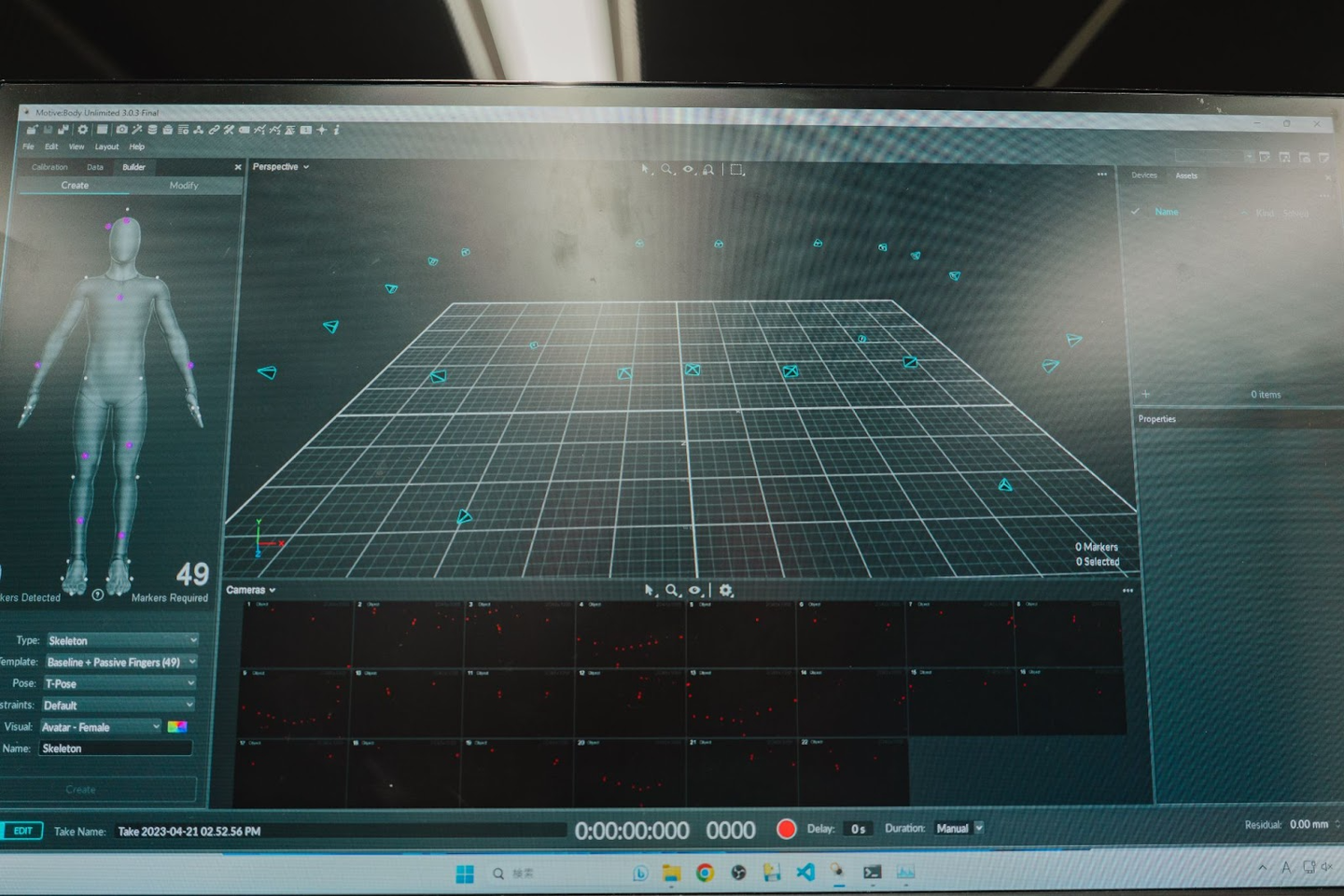
Task: Open the Duration dropdown set to Manual
Action: (x=959, y=828)
